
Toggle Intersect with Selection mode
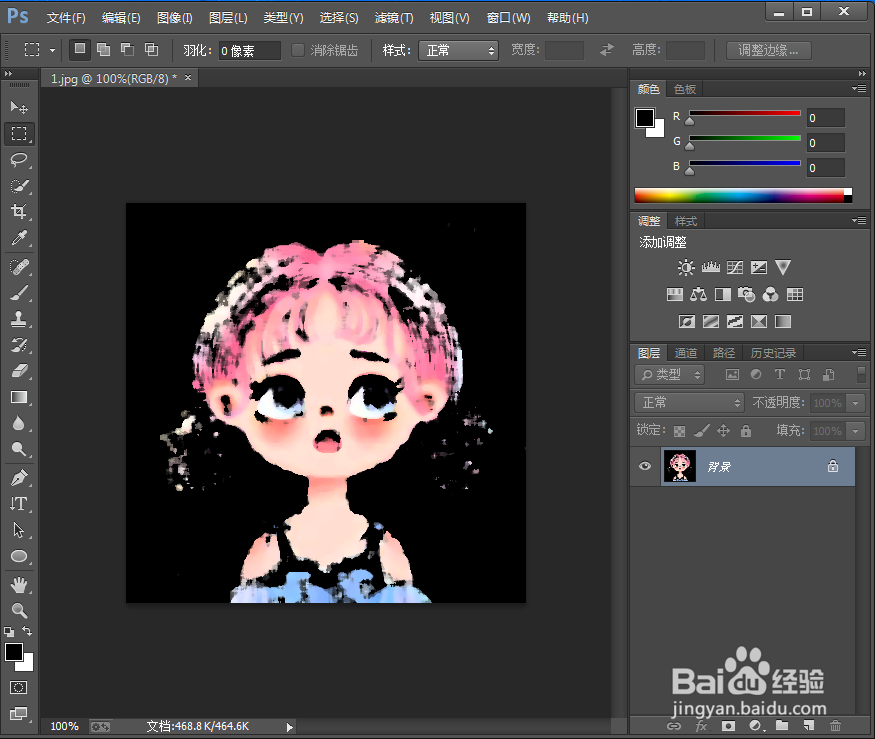151,50
